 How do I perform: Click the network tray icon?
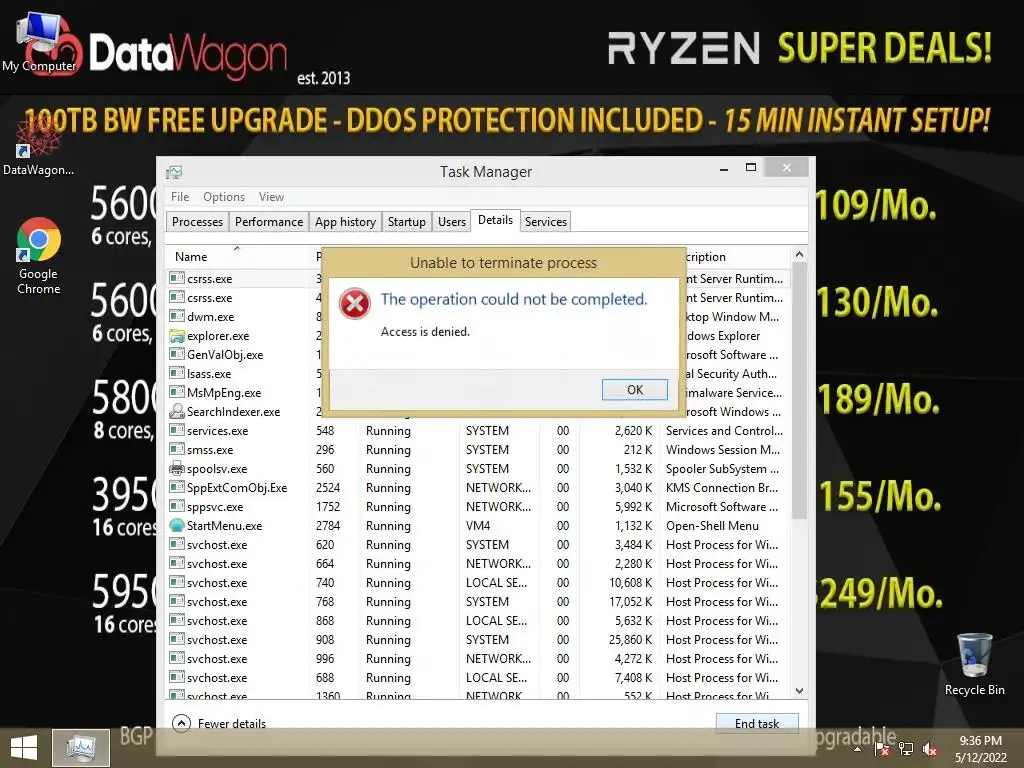[x=905, y=749]
